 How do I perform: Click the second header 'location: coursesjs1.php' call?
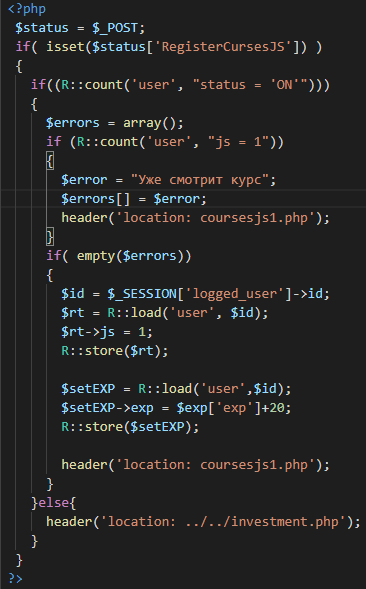(x=195, y=465)
